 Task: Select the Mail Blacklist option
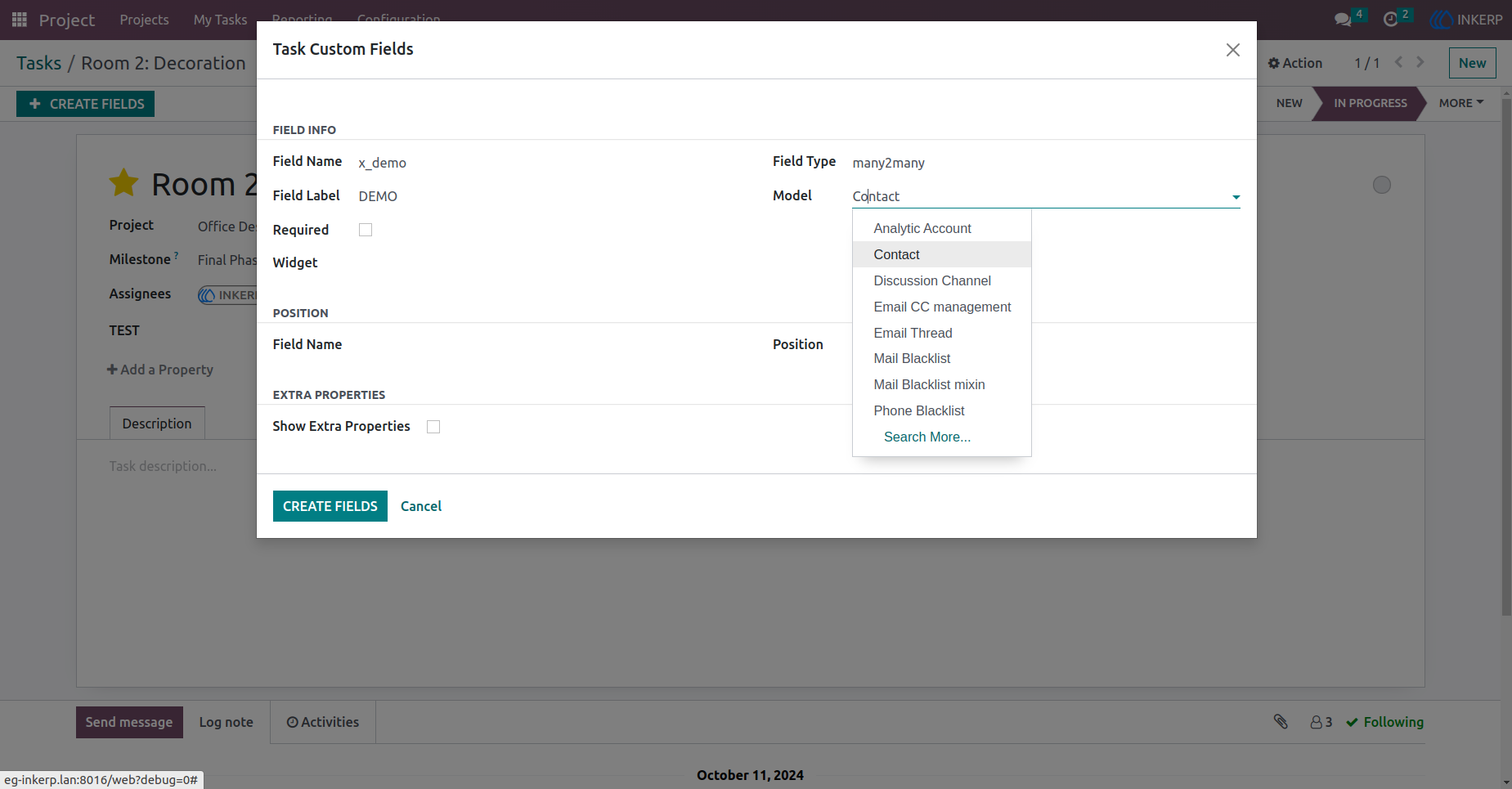click(x=942, y=358)
